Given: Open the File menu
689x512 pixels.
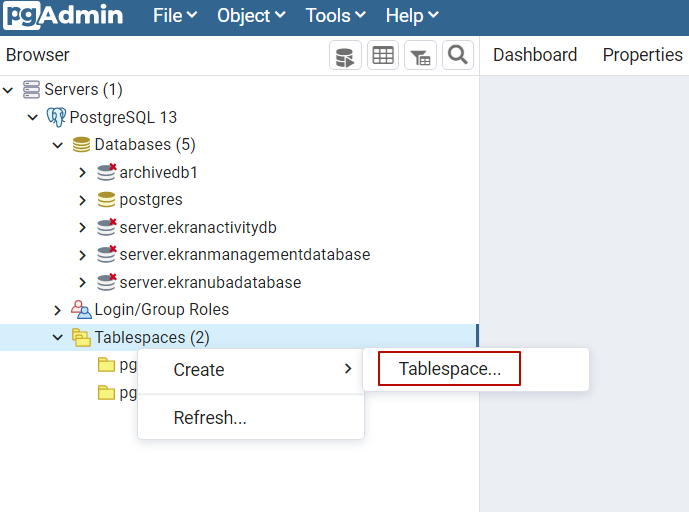Looking at the screenshot, I should [175, 16].
